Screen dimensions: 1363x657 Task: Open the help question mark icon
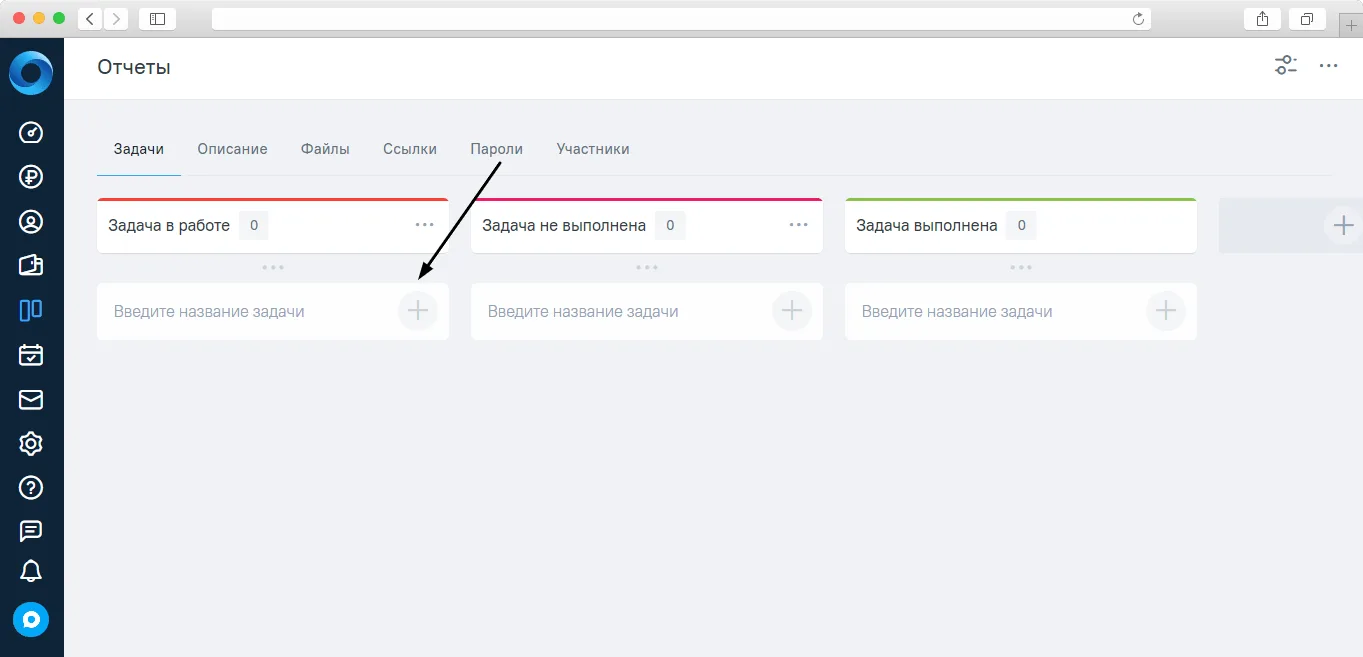coord(31,487)
